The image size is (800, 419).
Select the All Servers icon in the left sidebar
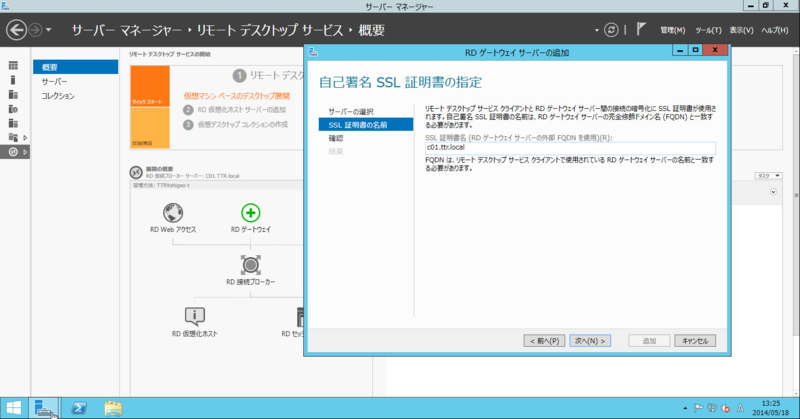(13, 94)
